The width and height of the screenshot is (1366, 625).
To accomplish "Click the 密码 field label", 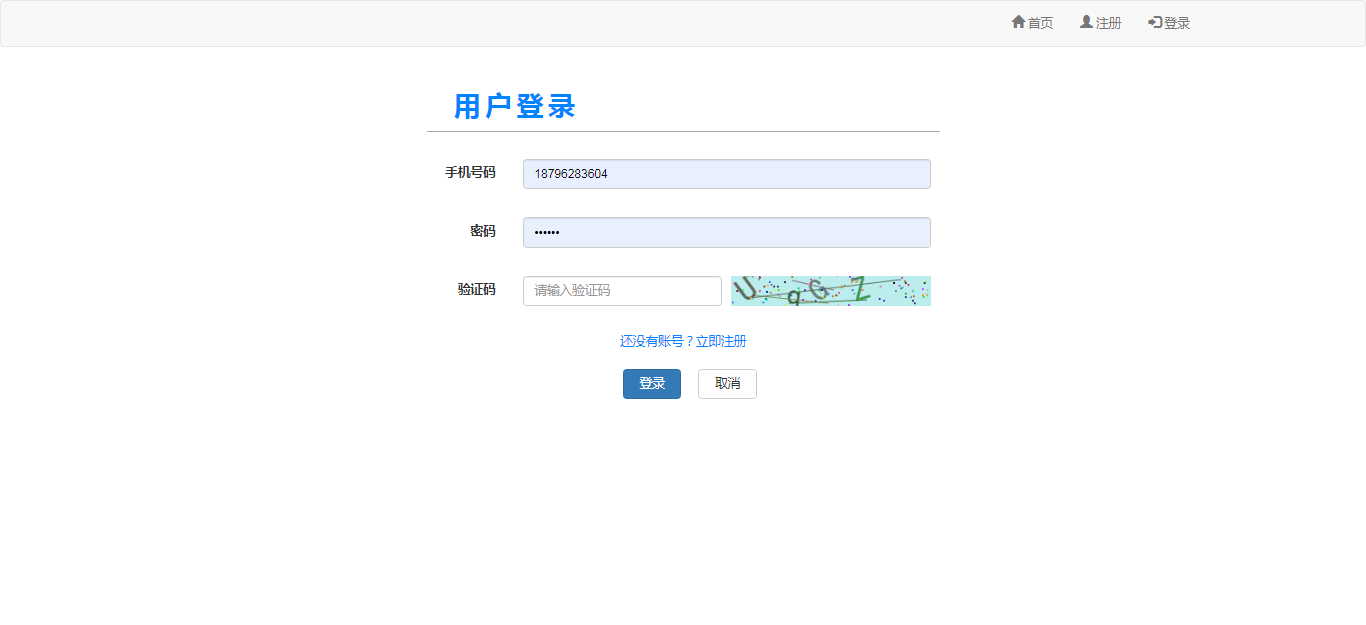I will pos(482,231).
